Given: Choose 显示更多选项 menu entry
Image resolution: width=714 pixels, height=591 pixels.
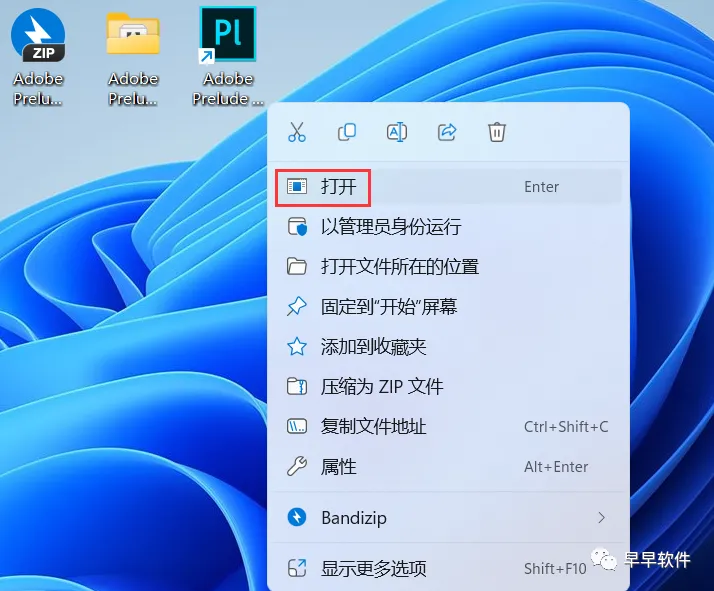Looking at the screenshot, I should 449,569.
